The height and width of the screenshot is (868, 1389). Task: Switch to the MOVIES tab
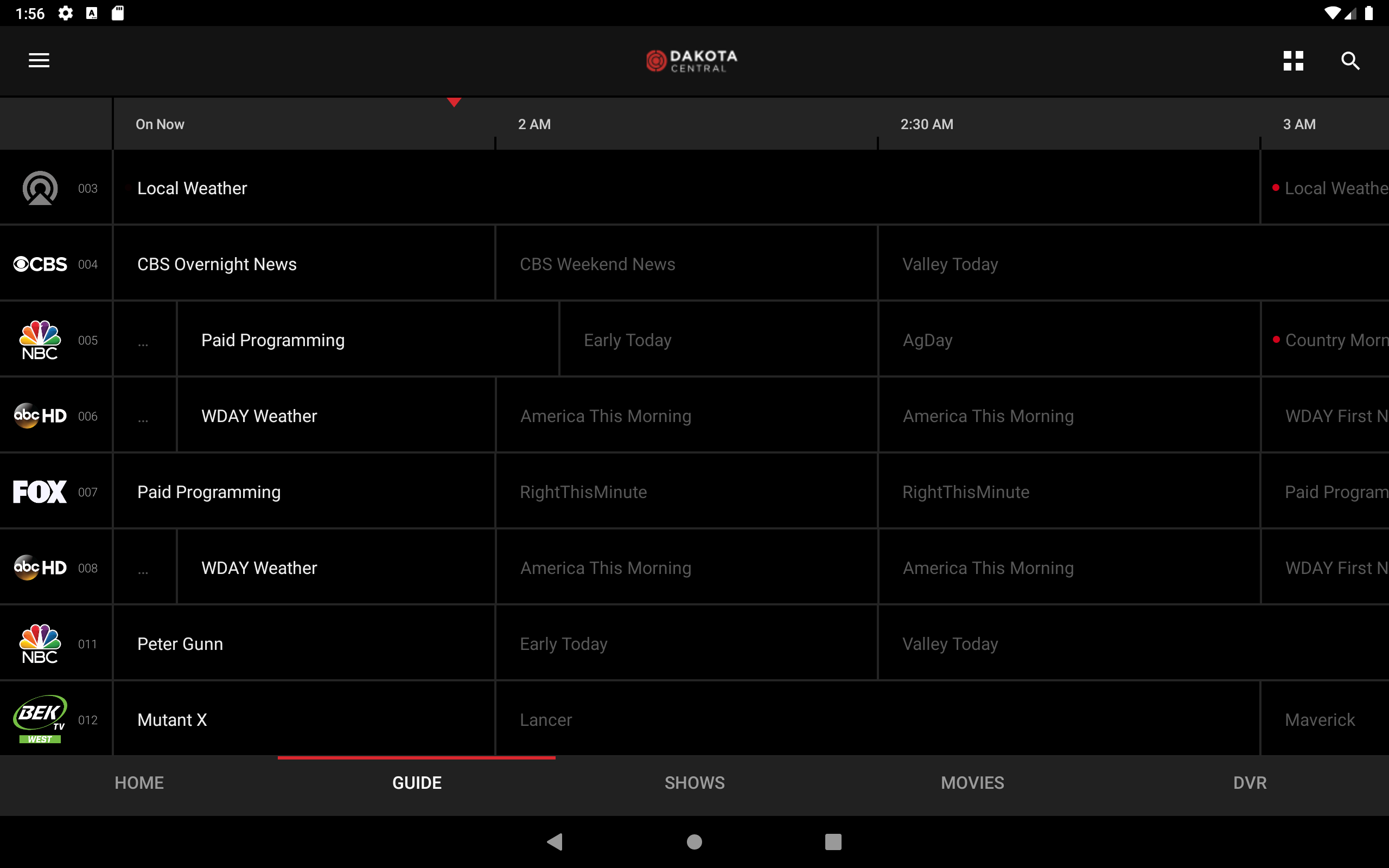972,782
